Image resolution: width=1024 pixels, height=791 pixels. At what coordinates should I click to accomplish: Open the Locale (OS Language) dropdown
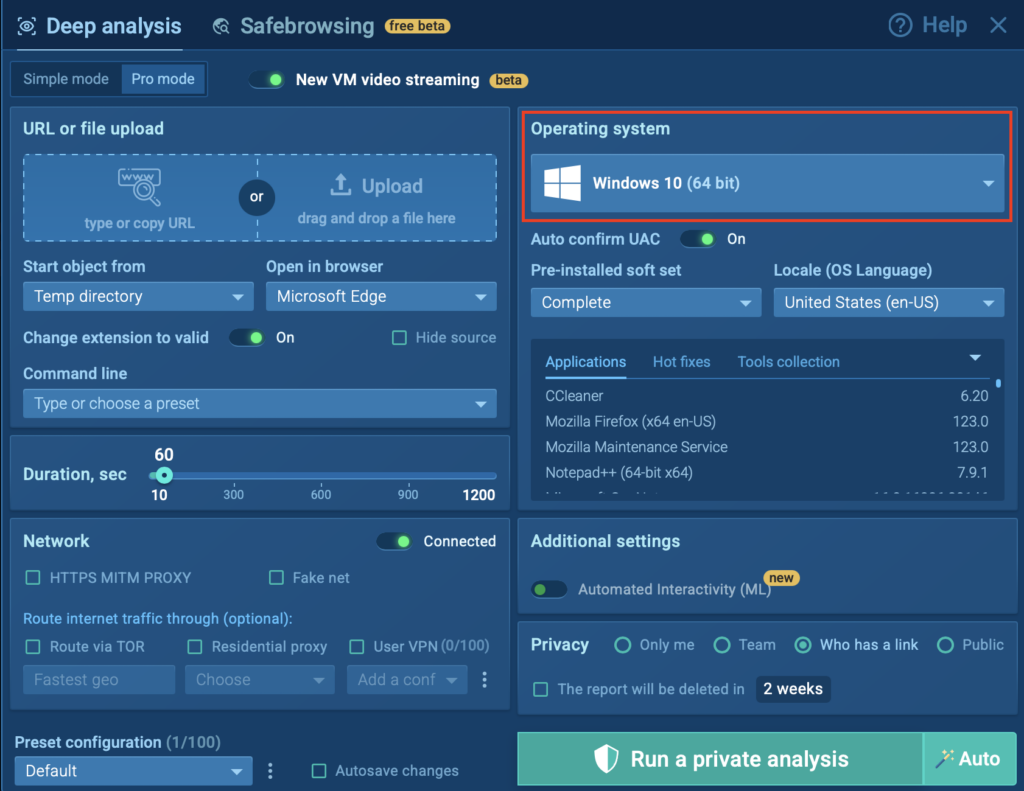(888, 303)
